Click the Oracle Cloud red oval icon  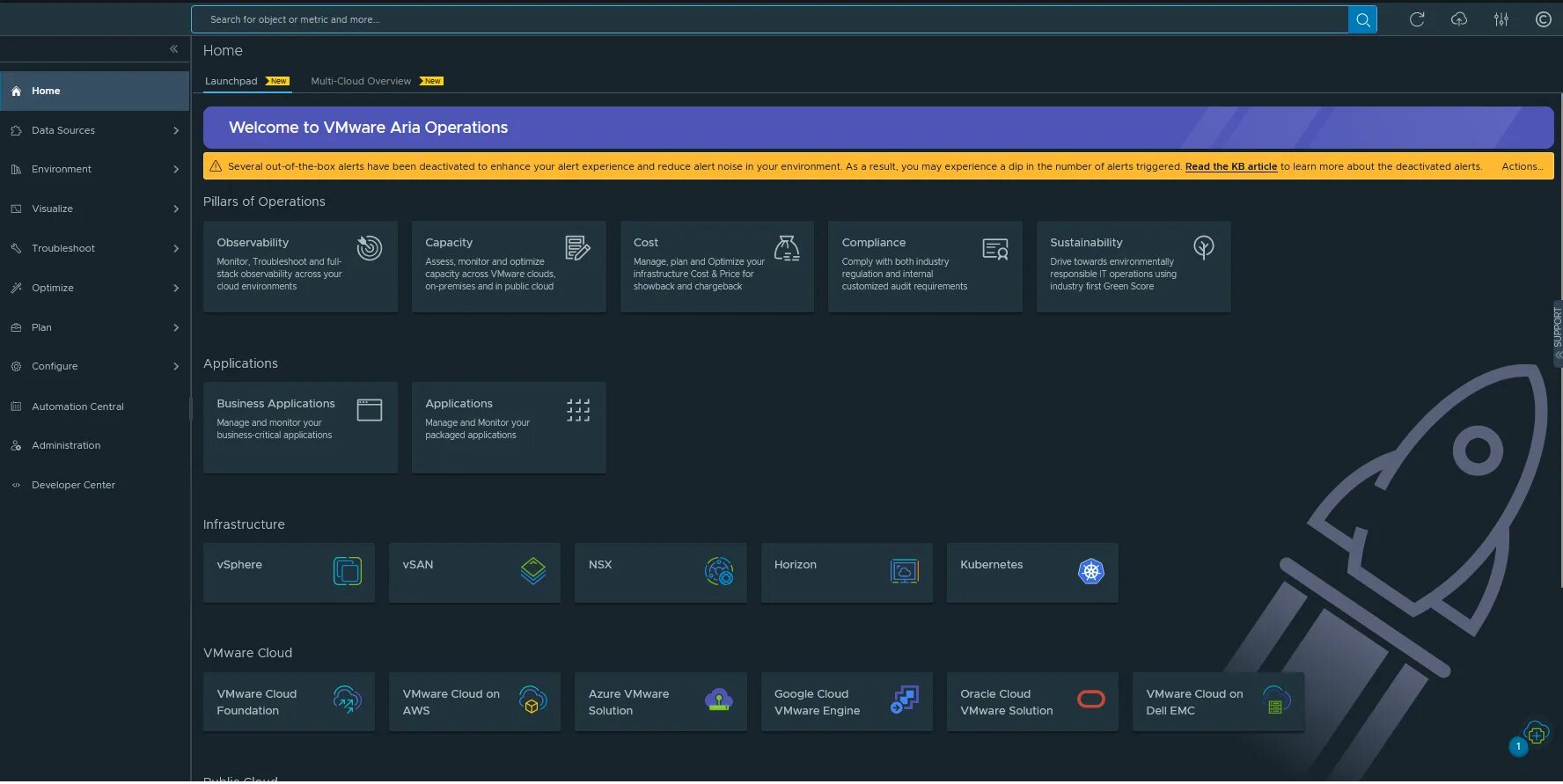(x=1091, y=700)
